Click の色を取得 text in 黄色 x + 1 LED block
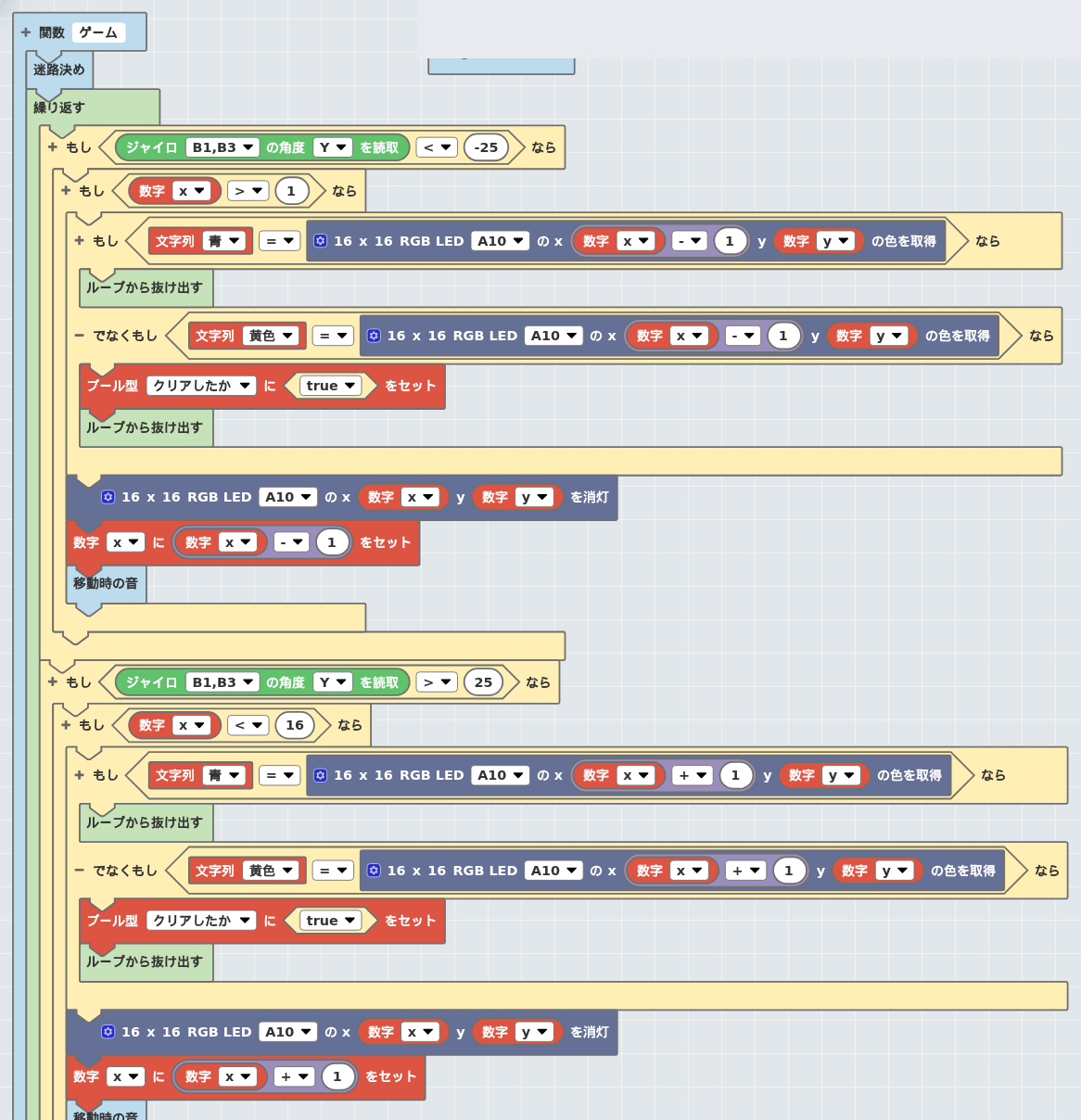The height and width of the screenshot is (1120, 1081). [x=963, y=871]
